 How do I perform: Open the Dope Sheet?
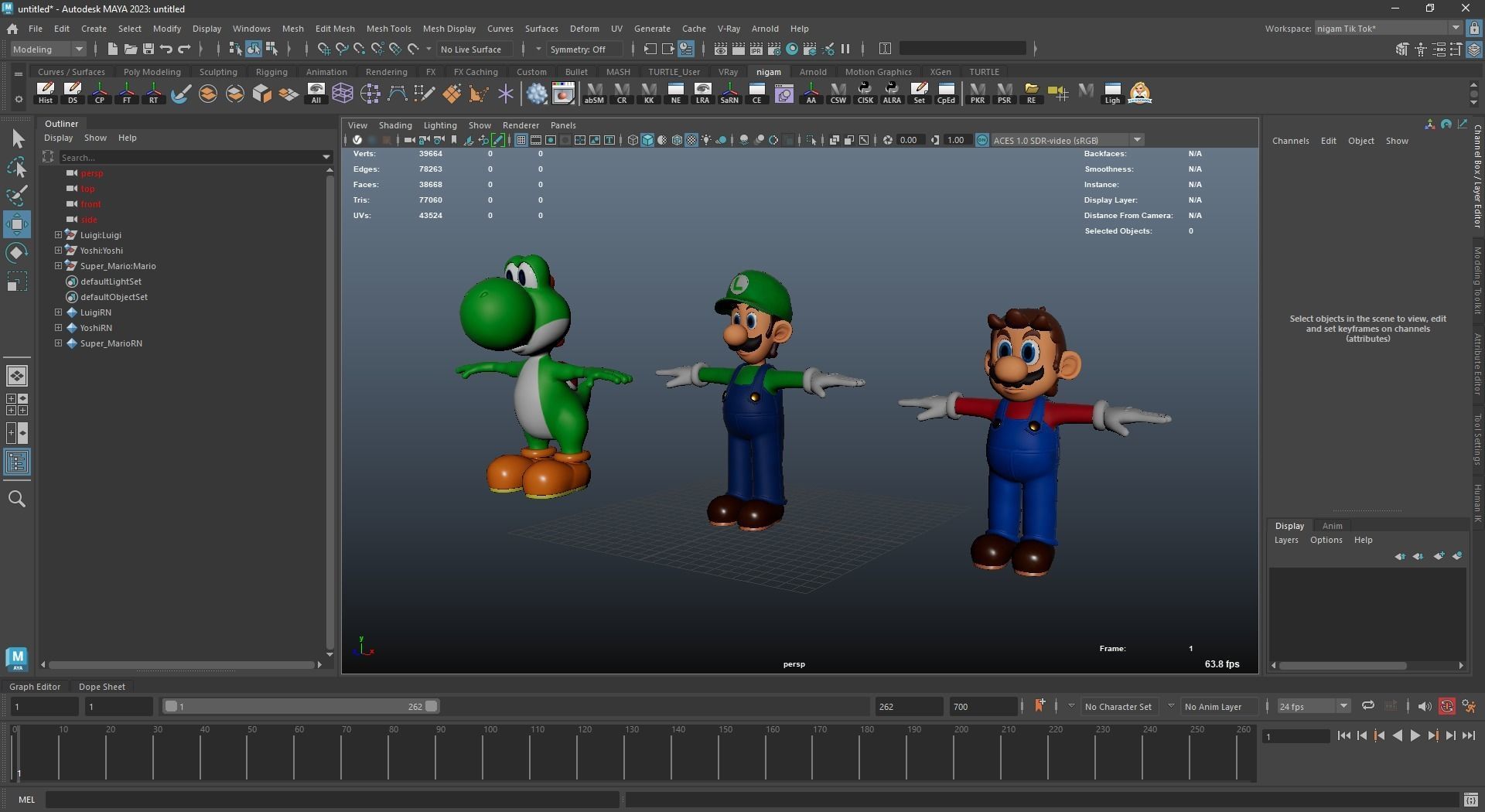pos(101,687)
